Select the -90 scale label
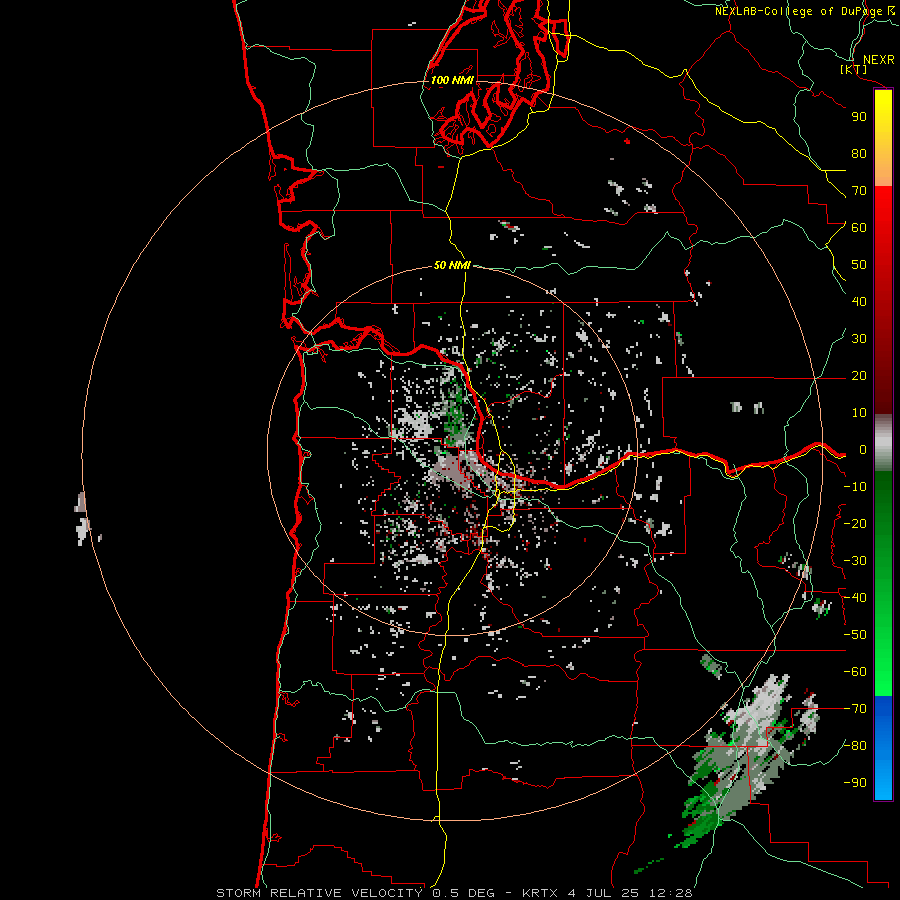Viewport: 900px width, 900px height. click(x=855, y=783)
